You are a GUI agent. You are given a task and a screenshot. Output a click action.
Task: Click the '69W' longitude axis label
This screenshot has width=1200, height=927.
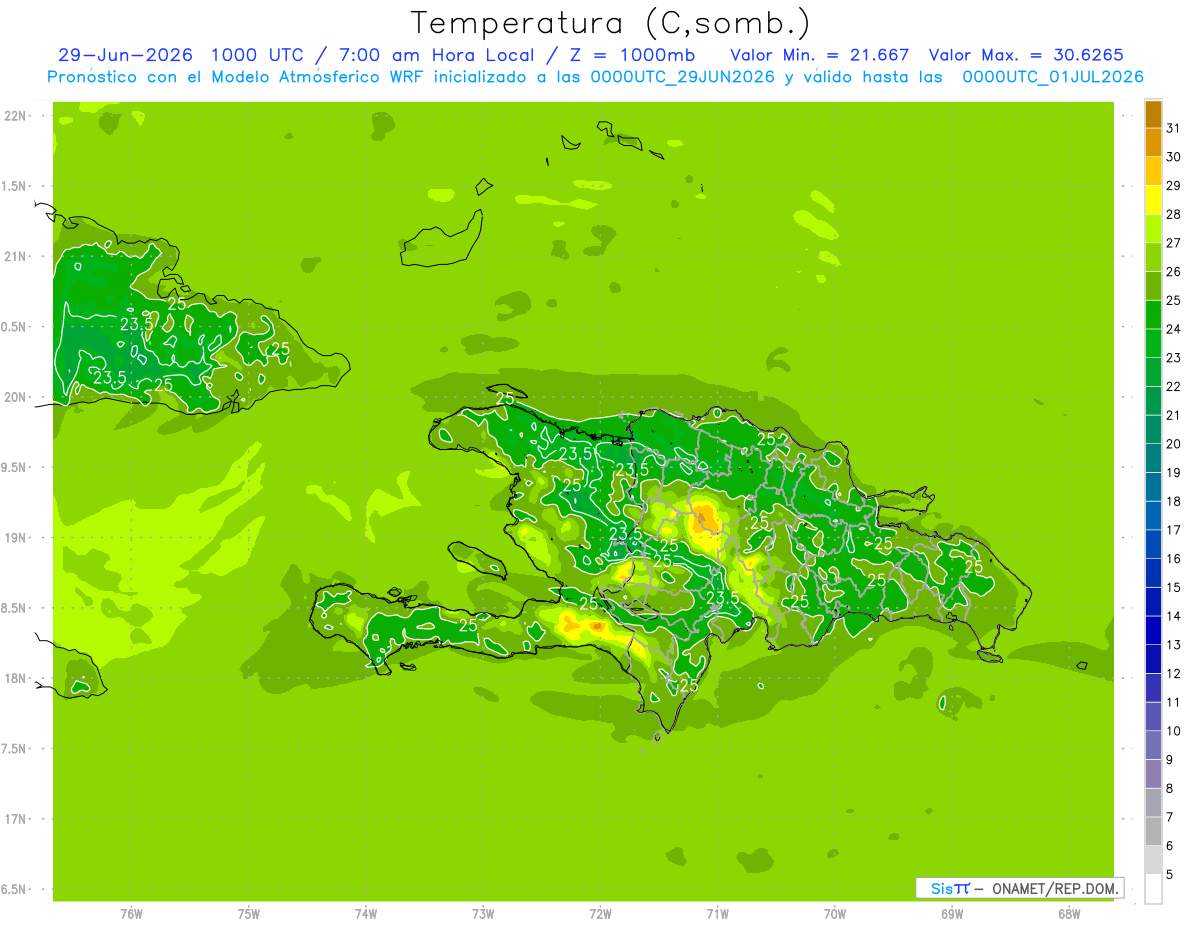[x=952, y=913]
